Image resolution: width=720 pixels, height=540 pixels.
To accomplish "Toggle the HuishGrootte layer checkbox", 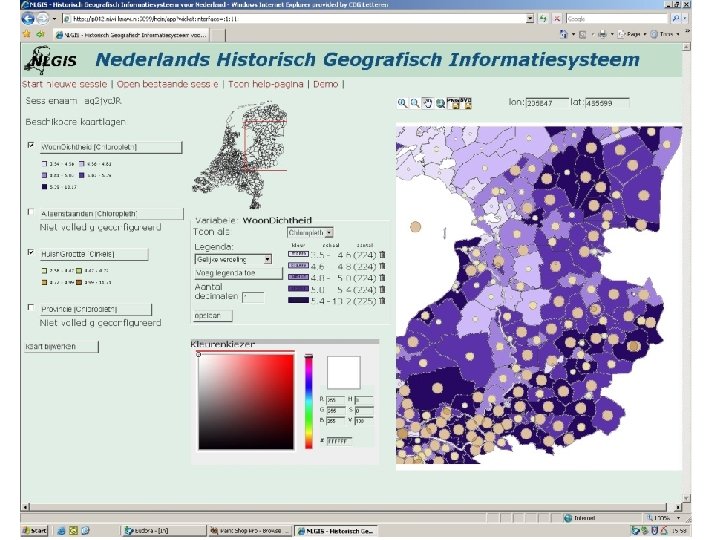I will tap(30, 253).
